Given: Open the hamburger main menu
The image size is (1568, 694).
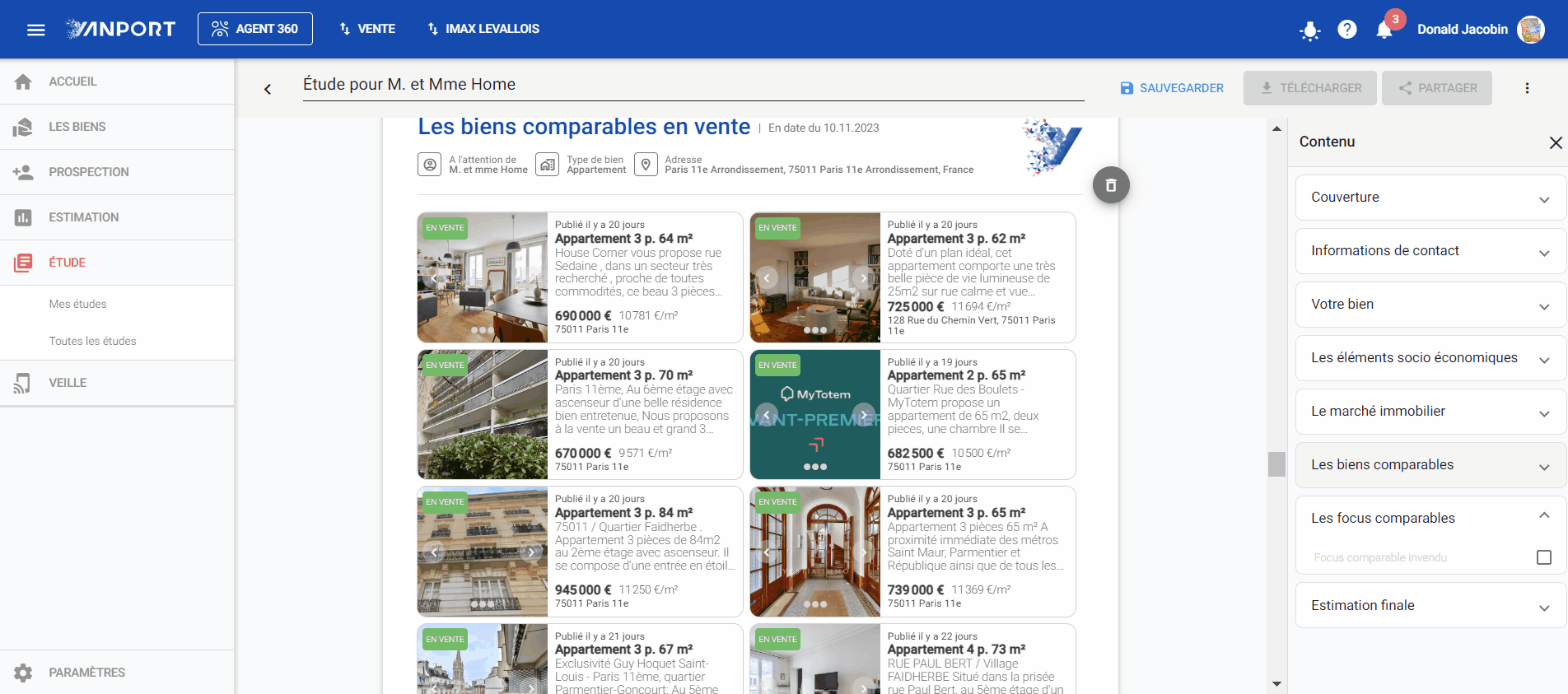Looking at the screenshot, I should tap(35, 30).
